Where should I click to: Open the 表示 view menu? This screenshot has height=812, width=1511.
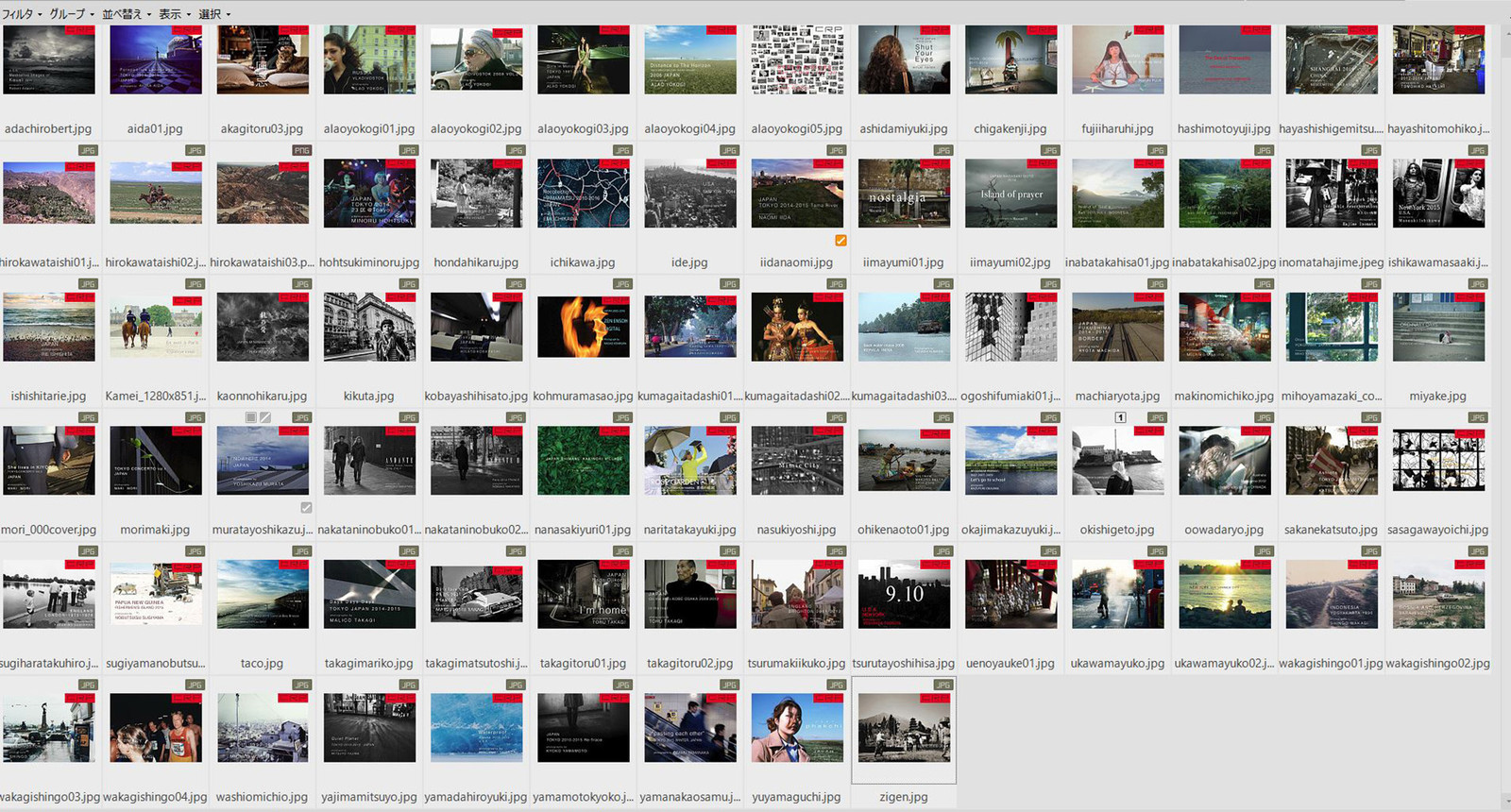pyautogui.click(x=175, y=14)
